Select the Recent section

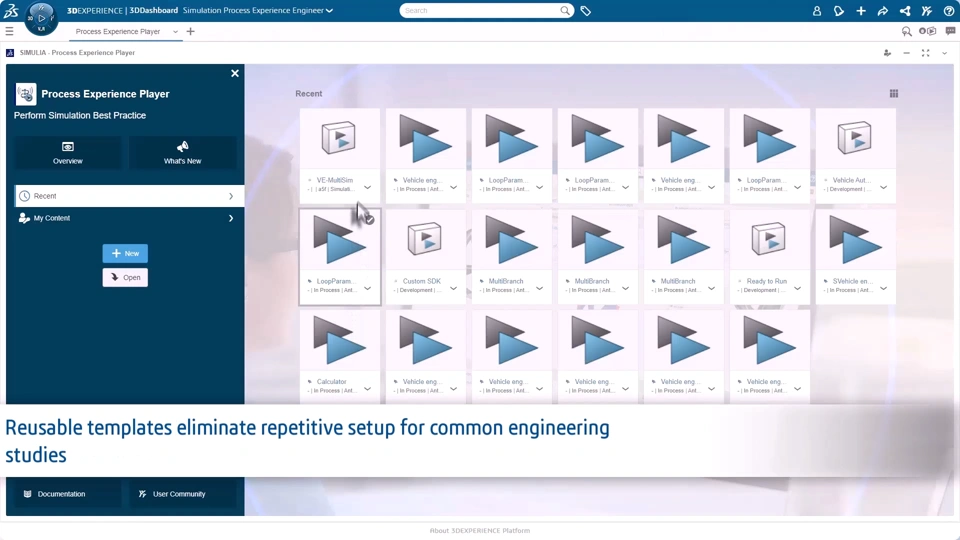[x=129, y=196]
